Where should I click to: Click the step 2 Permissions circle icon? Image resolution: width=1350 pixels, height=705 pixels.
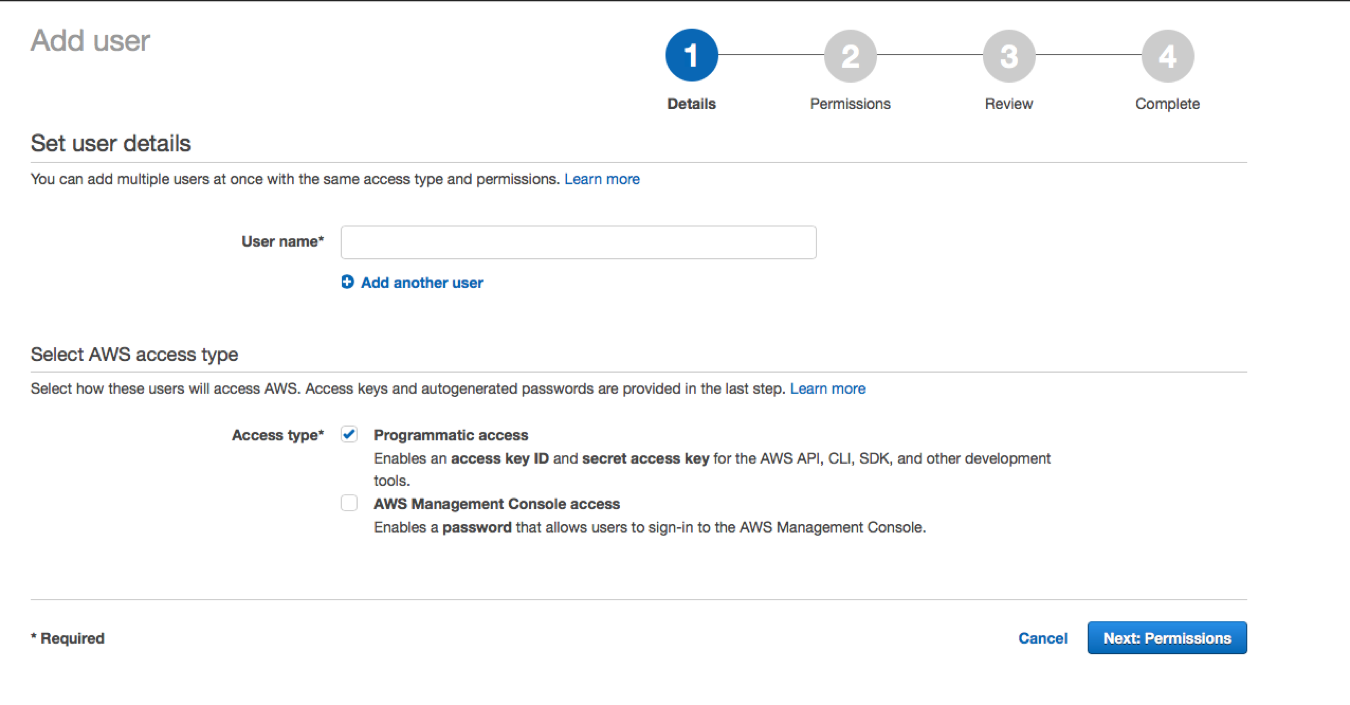point(850,55)
